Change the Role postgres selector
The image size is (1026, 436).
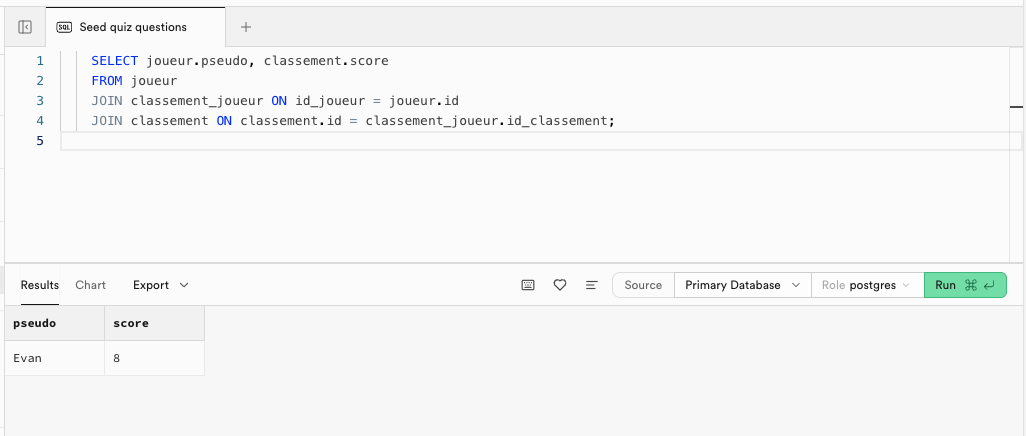pyautogui.click(x=866, y=285)
